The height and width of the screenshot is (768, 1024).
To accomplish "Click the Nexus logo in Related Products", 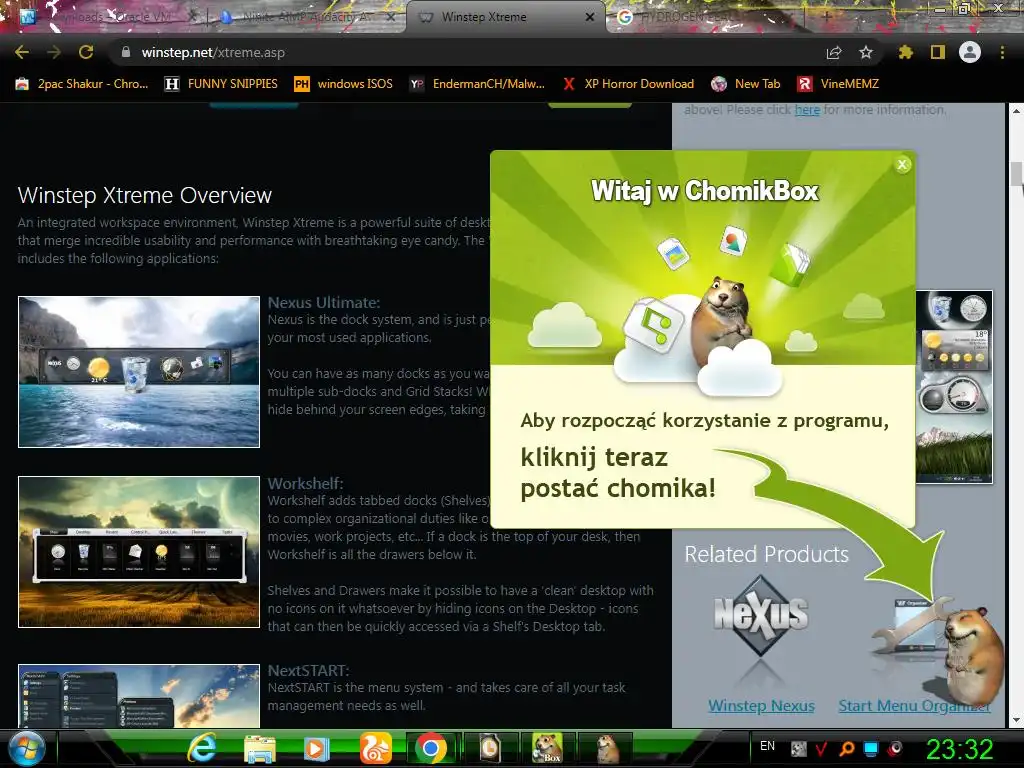I will [761, 617].
